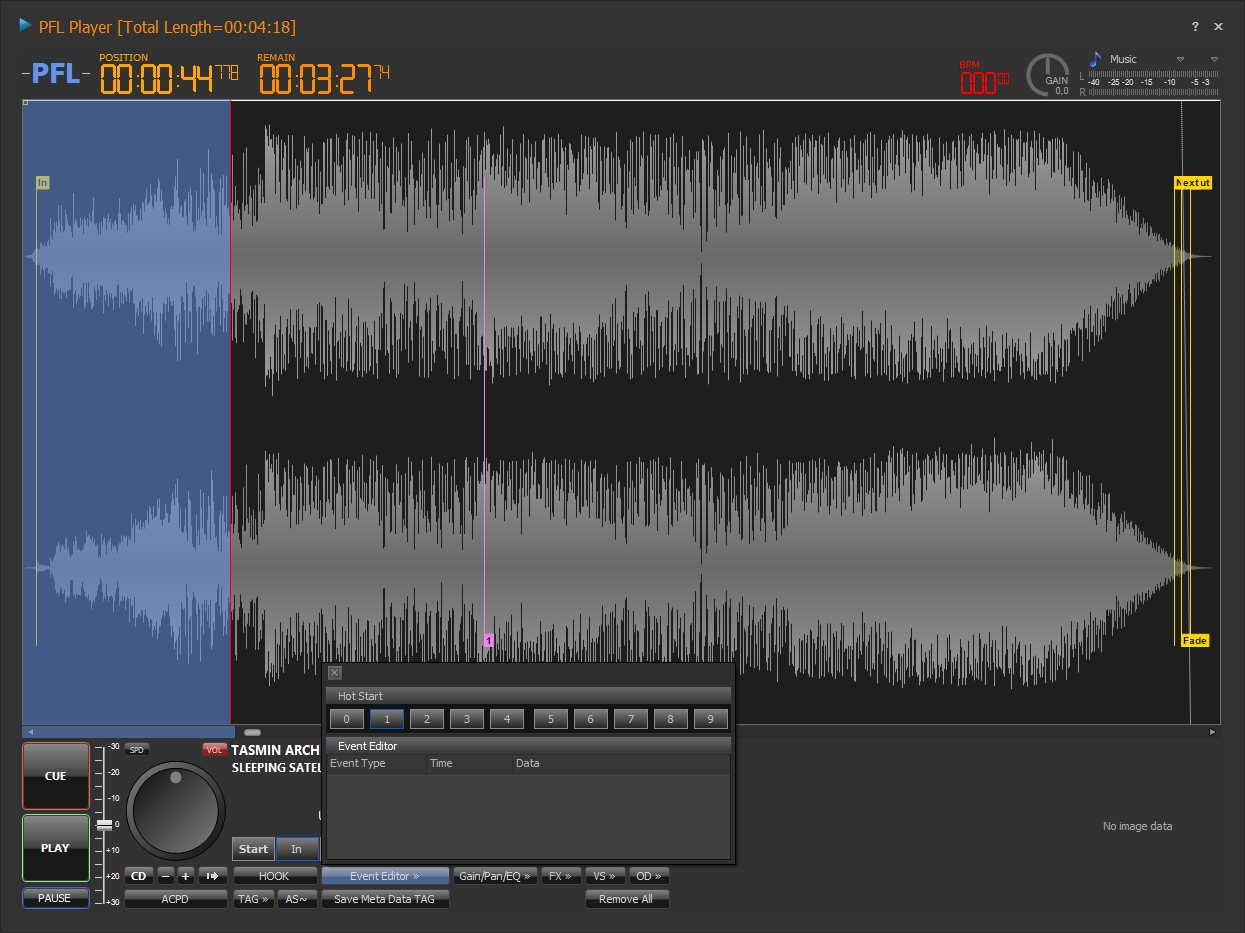Toggle the red VOL mode button
The height and width of the screenshot is (933, 1245).
[x=214, y=749]
